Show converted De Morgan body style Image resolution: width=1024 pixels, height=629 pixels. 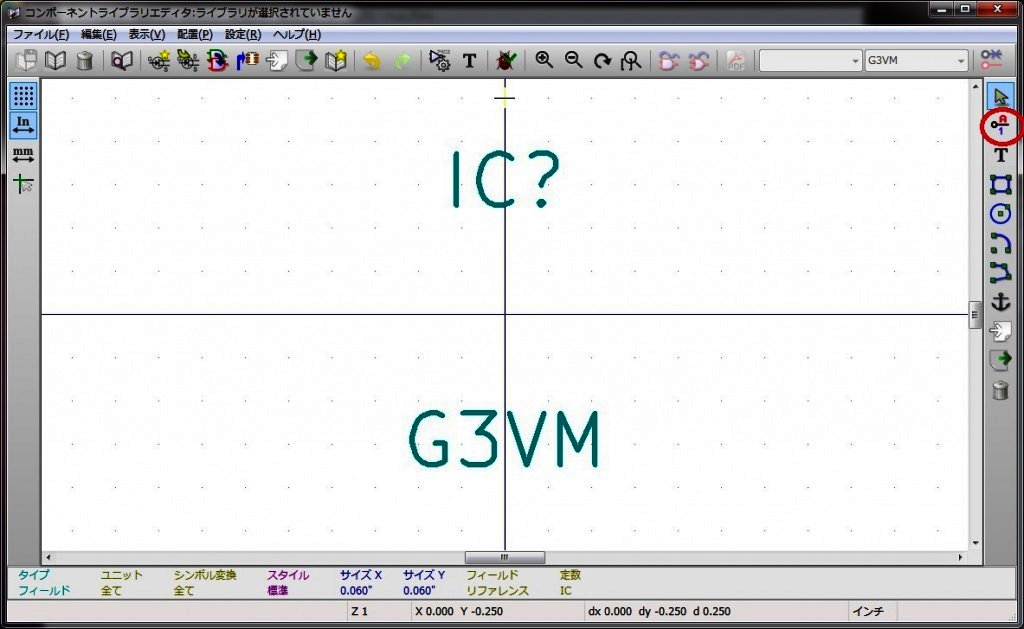click(x=698, y=60)
